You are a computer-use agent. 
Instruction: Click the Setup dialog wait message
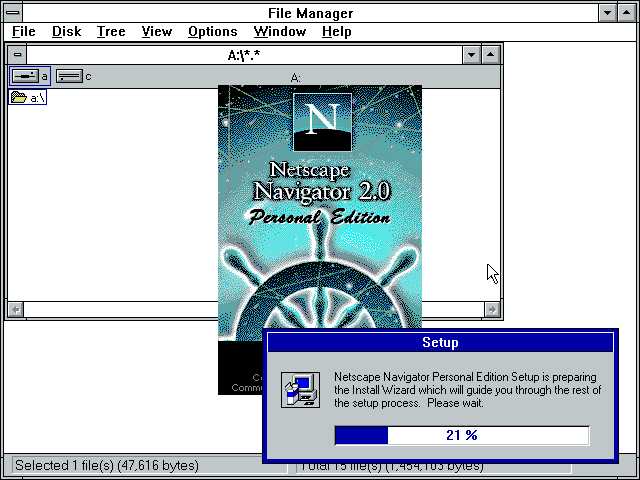click(x=467, y=390)
